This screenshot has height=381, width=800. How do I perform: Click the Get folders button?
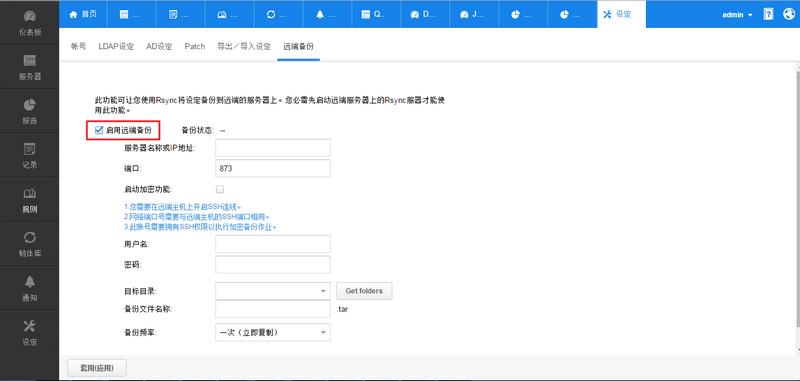(364, 291)
